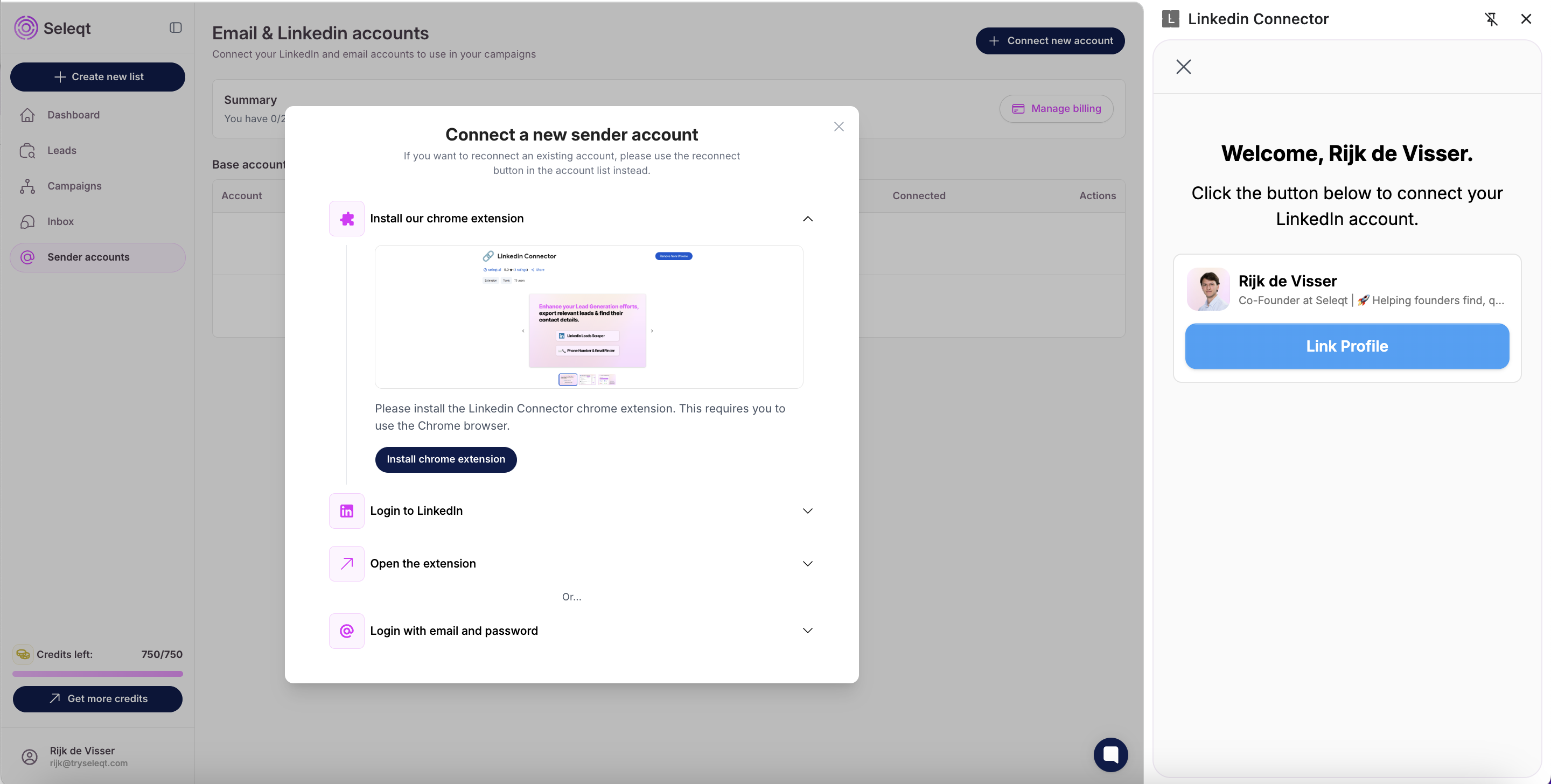1551x784 pixels.
Task: Unpin the Linkedin Connector side panel
Action: click(x=1491, y=19)
